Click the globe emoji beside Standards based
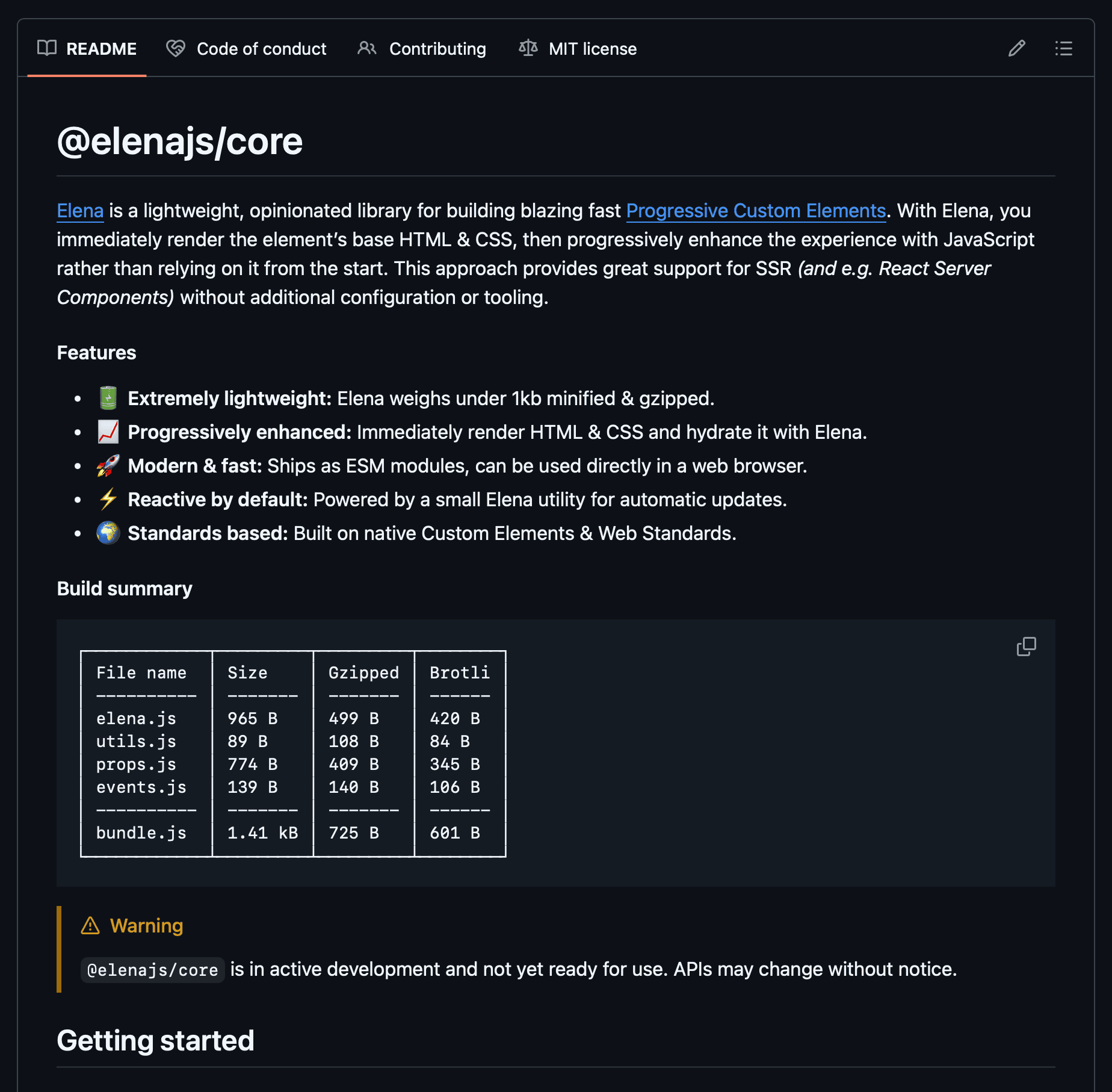 pyautogui.click(x=108, y=533)
